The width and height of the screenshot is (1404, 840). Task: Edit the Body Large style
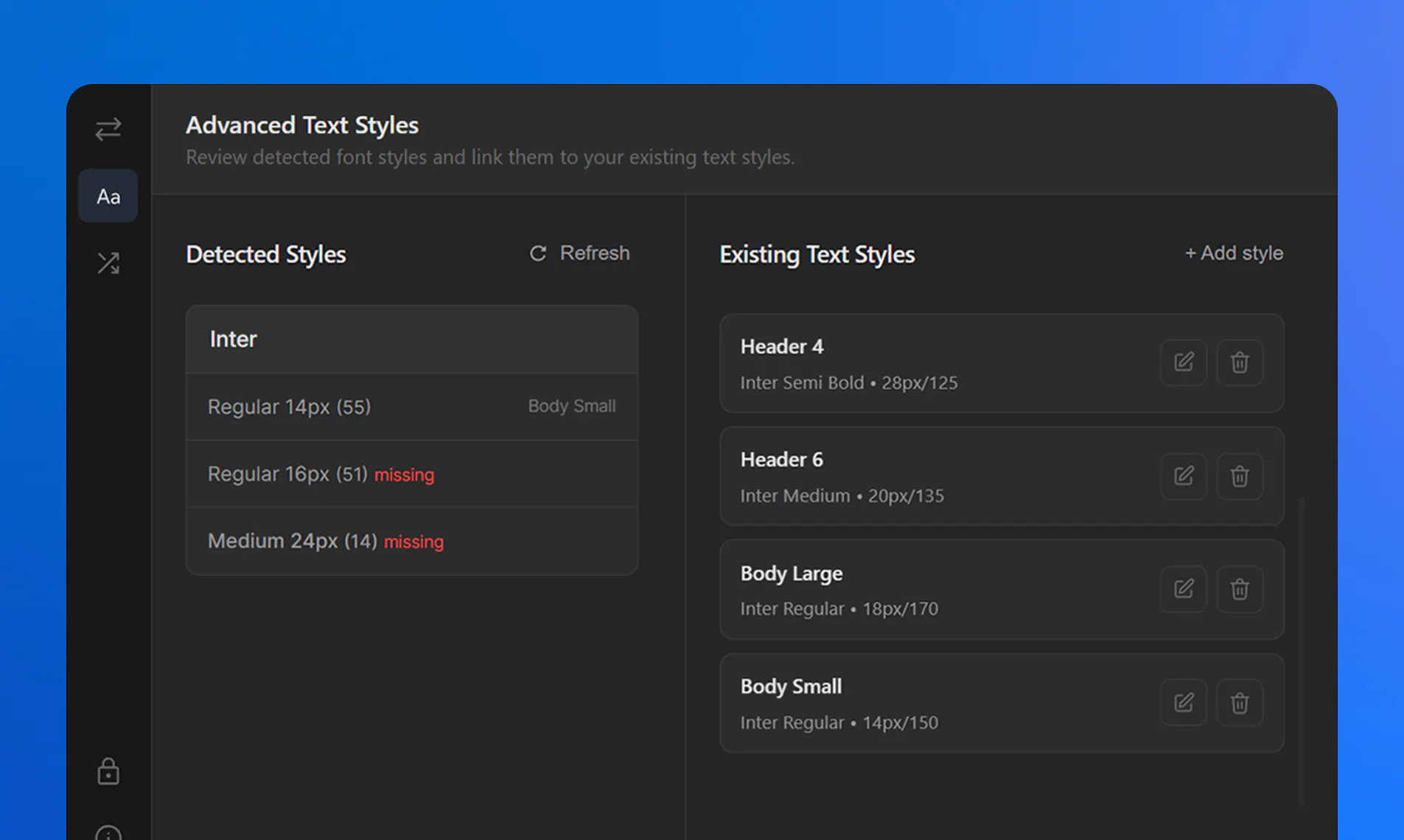1184,589
